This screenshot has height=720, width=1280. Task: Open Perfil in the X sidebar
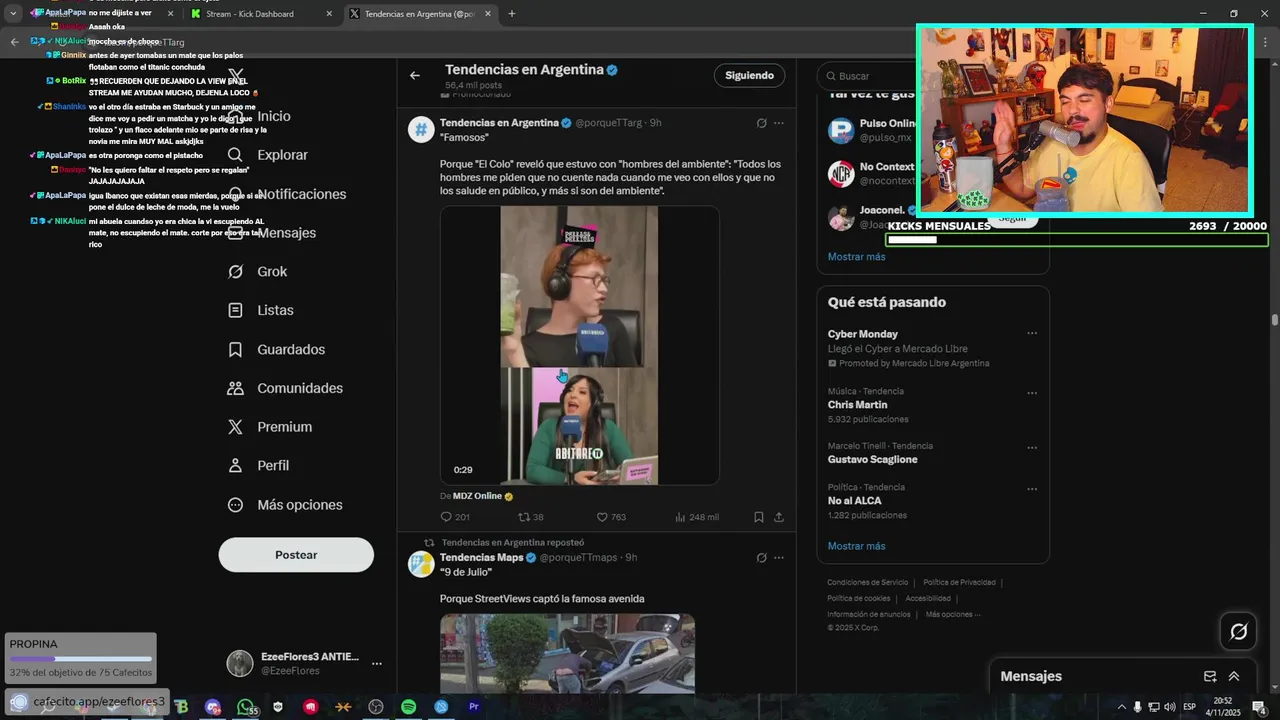point(258,466)
